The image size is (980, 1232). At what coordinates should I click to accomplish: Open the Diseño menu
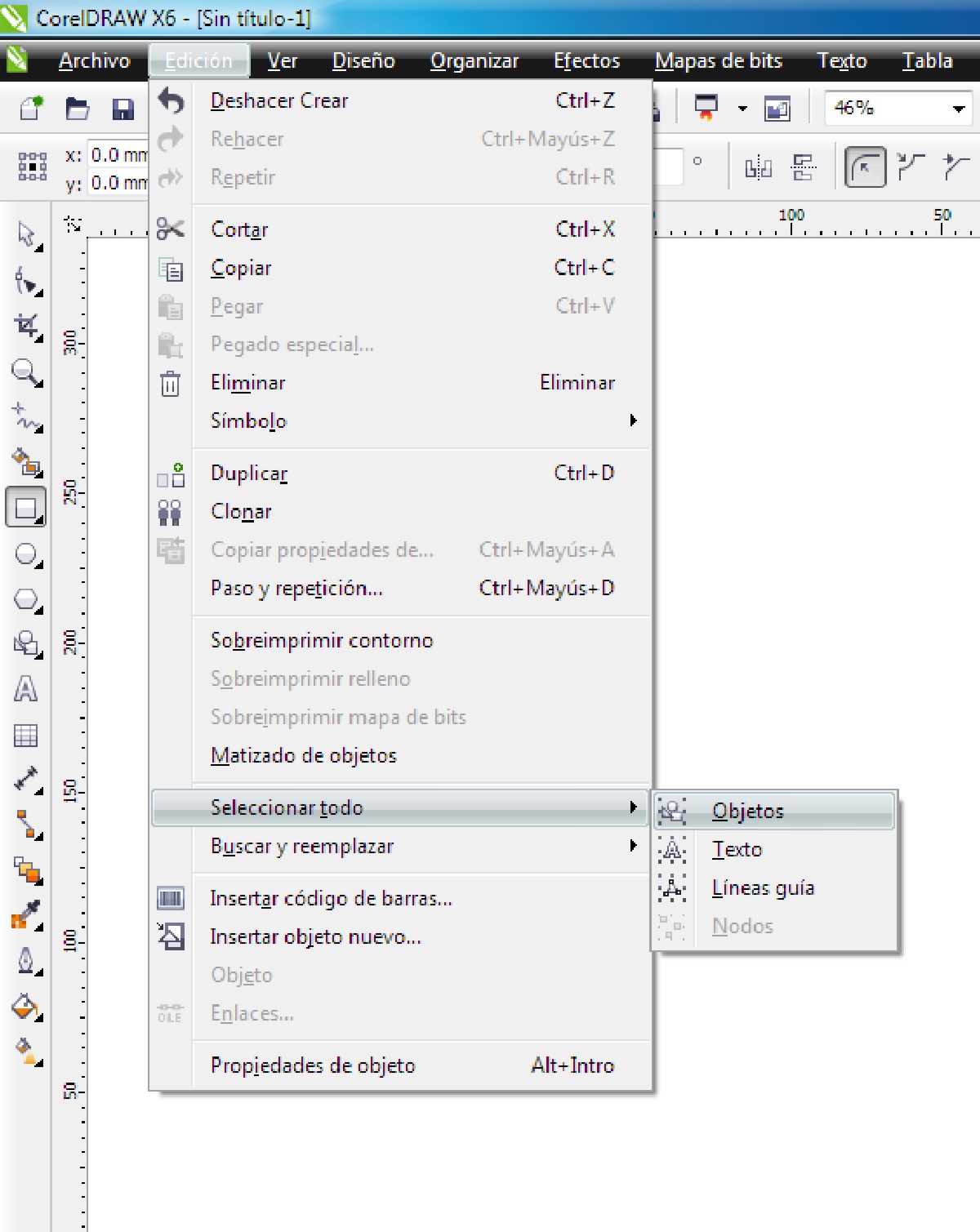click(363, 60)
